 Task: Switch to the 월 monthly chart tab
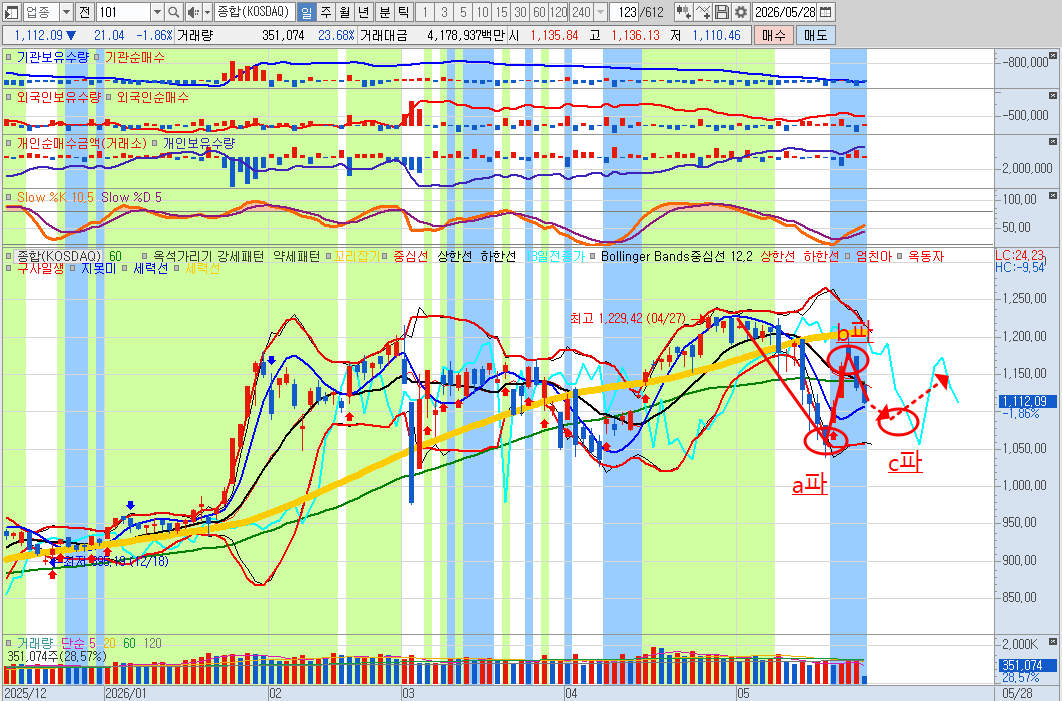point(345,12)
